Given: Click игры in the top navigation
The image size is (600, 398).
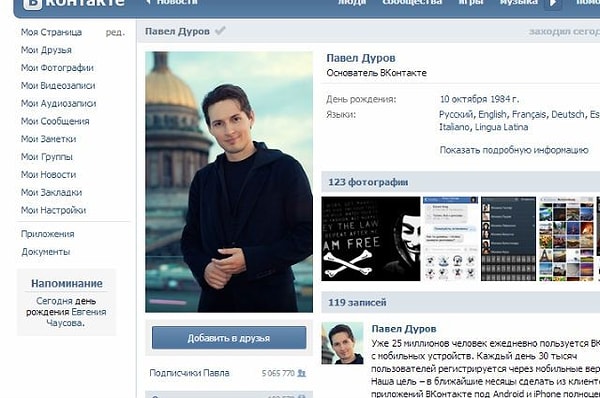Looking at the screenshot, I should (471, 3).
